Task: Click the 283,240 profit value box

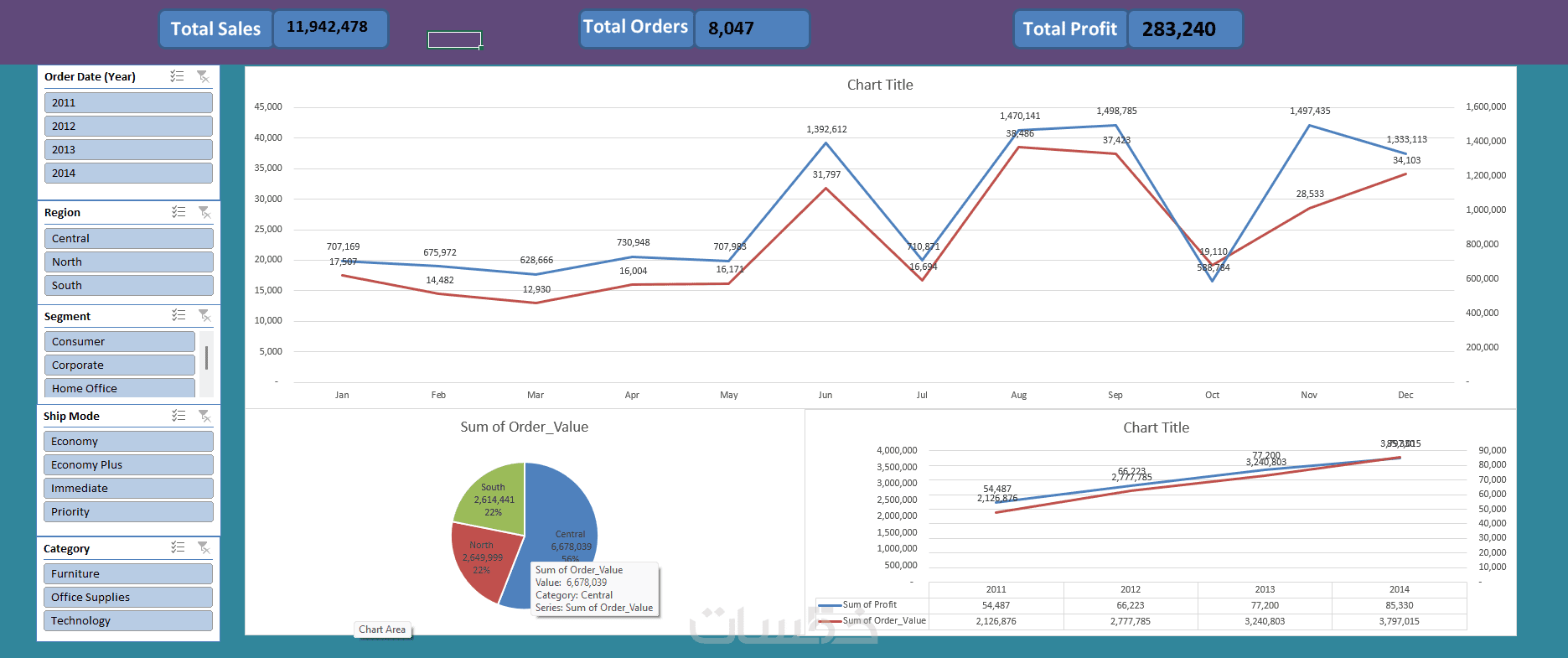Action: point(1186,28)
